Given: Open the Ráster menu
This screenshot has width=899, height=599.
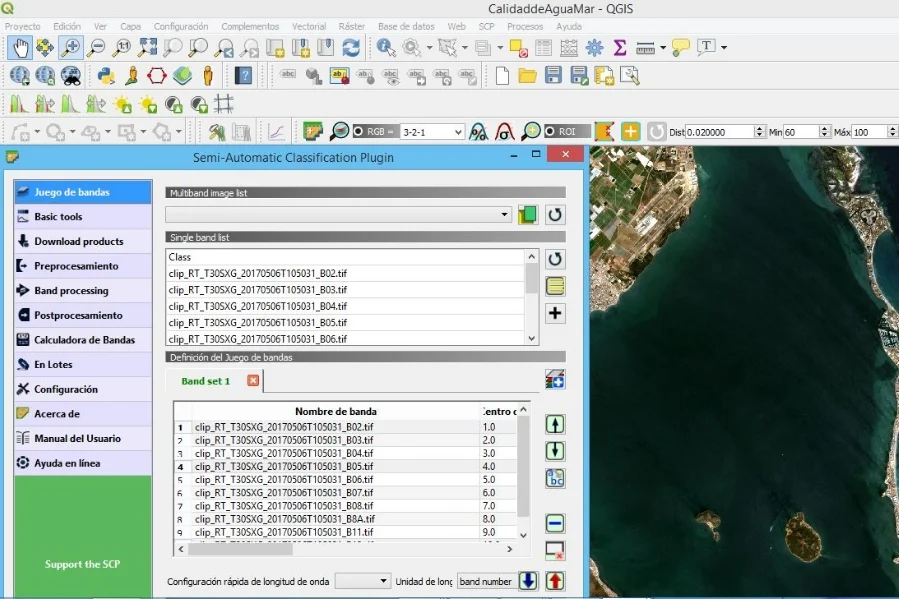Looking at the screenshot, I should pos(351,26).
